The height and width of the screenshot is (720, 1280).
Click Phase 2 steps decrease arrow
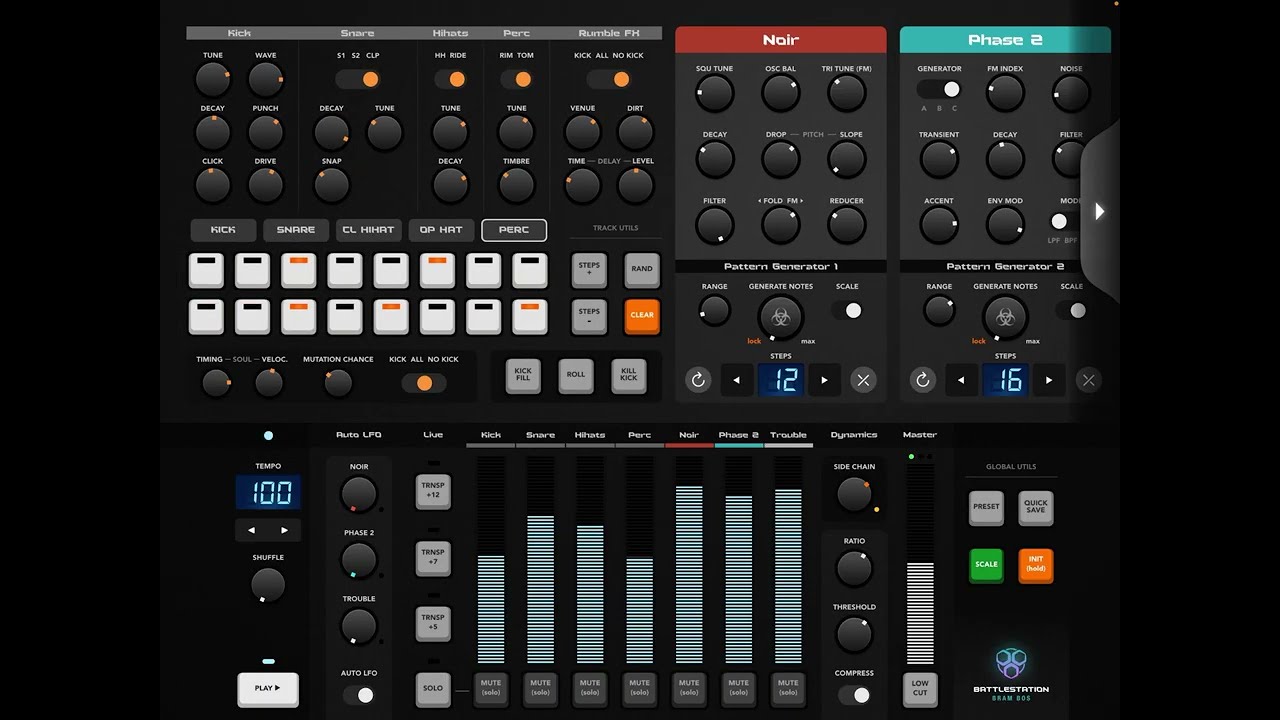(x=962, y=380)
